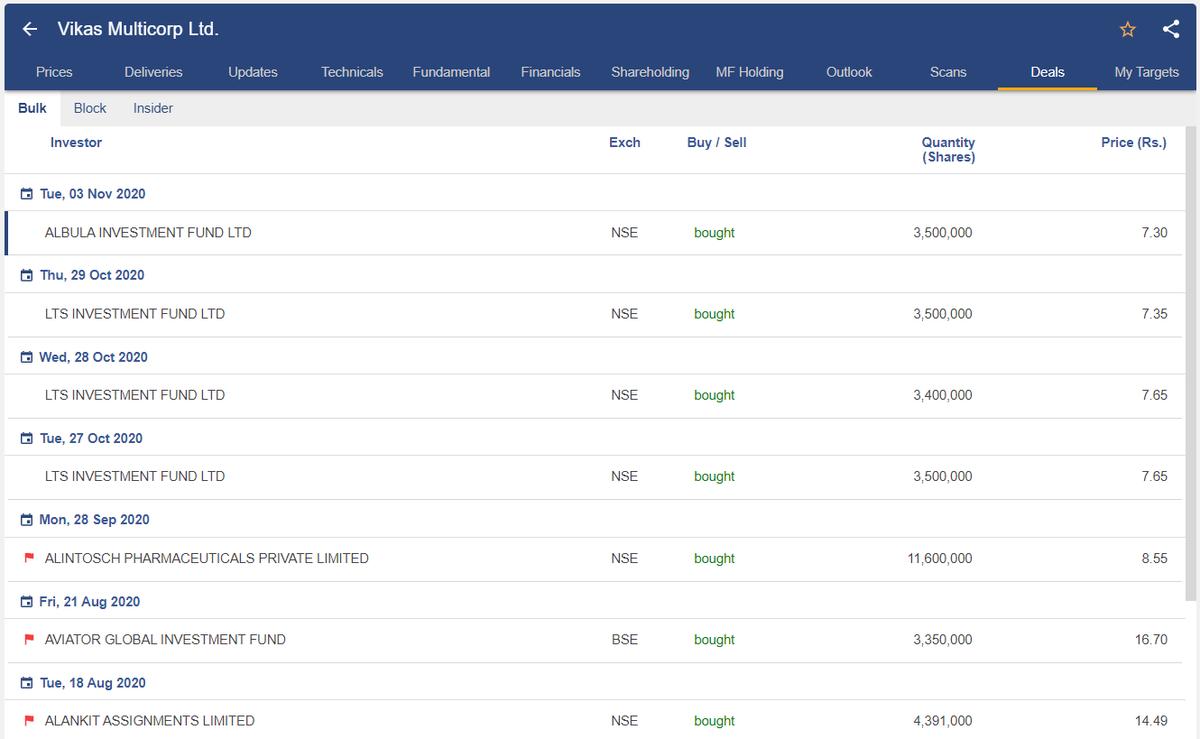Click the Buy / Sell column header
The width and height of the screenshot is (1200, 739).
click(717, 143)
